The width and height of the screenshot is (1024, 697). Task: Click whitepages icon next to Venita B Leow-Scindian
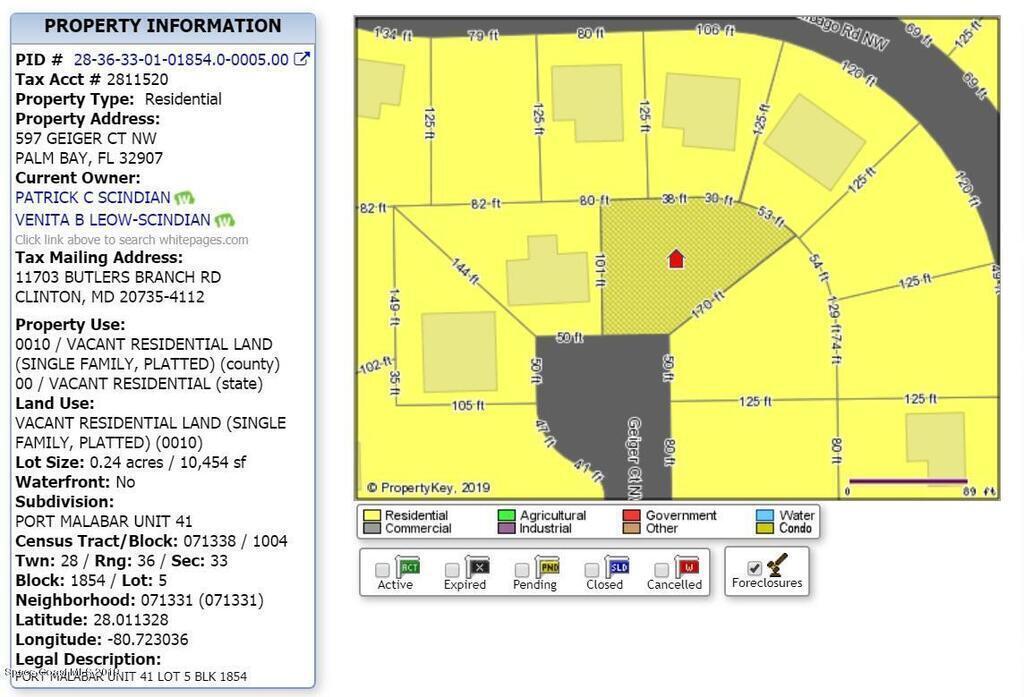point(224,220)
